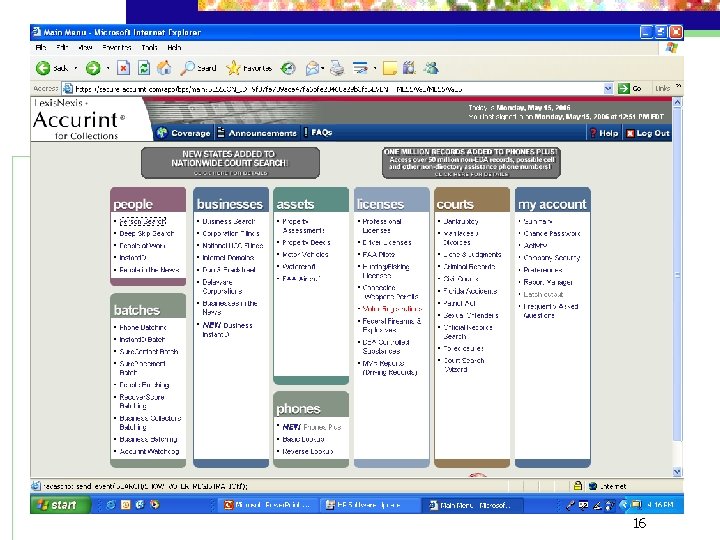The image size is (720, 540).
Task: Click the Mail envelope icon
Action: 312,68
